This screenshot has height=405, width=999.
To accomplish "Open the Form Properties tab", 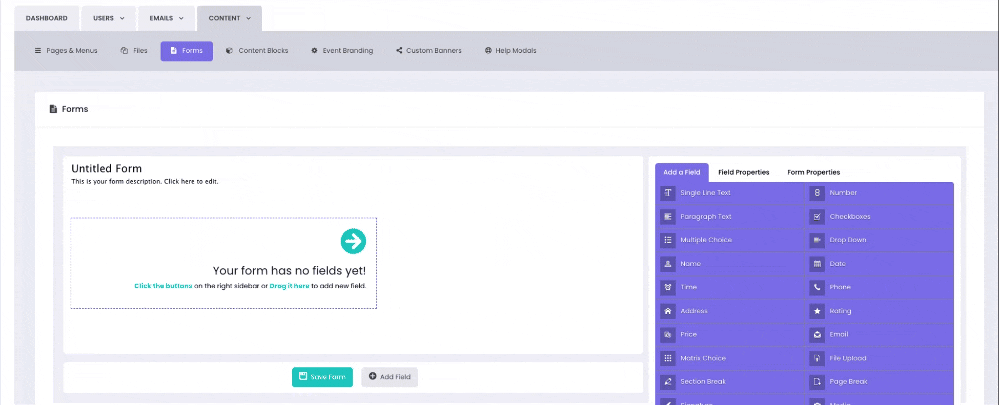I will click(x=813, y=172).
